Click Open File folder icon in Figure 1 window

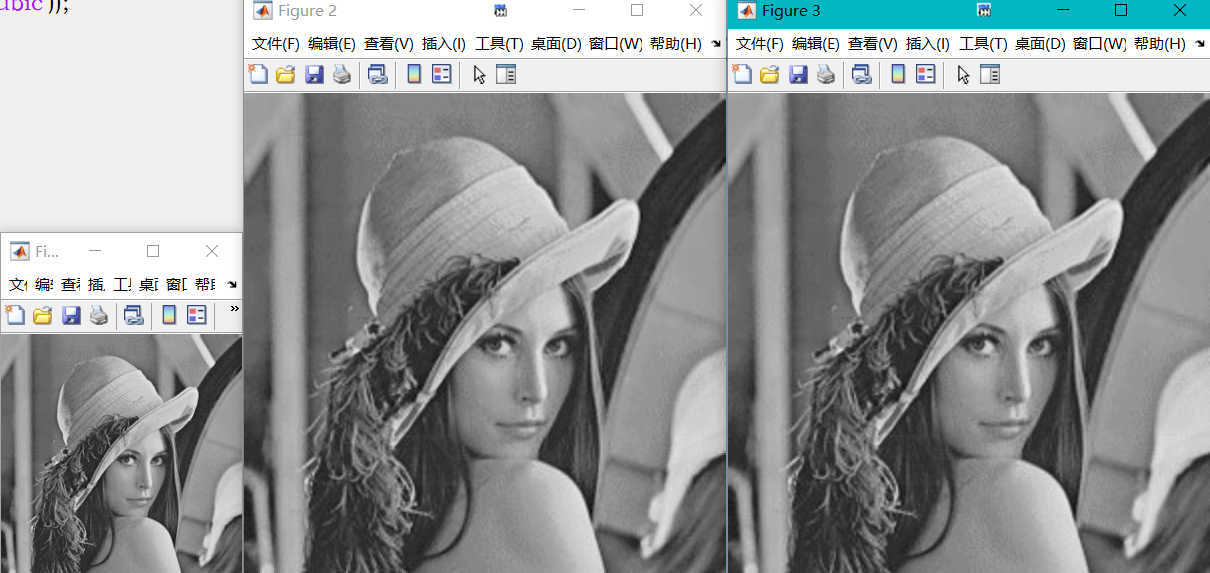coord(42,316)
